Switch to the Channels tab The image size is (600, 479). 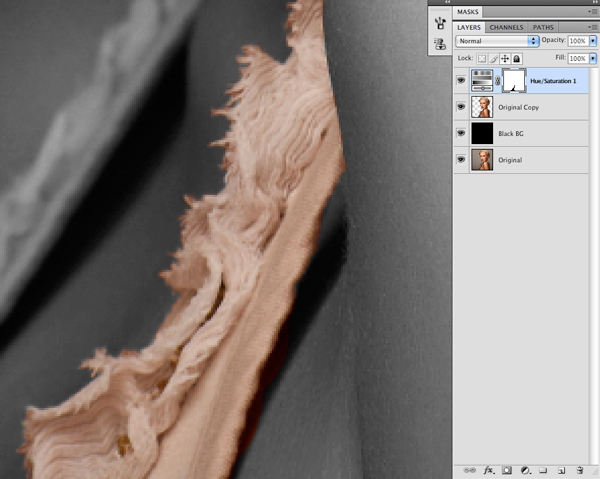click(506, 28)
